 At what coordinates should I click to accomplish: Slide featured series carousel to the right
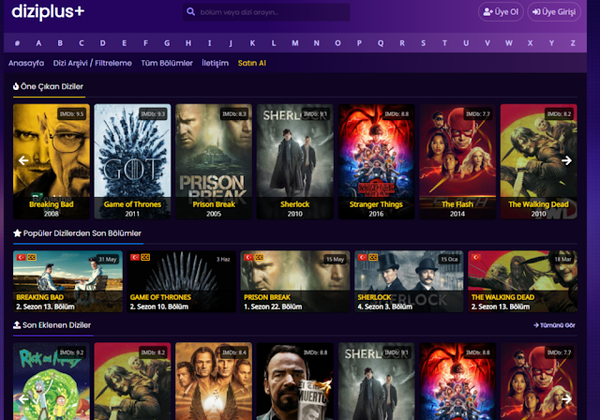pos(567,160)
